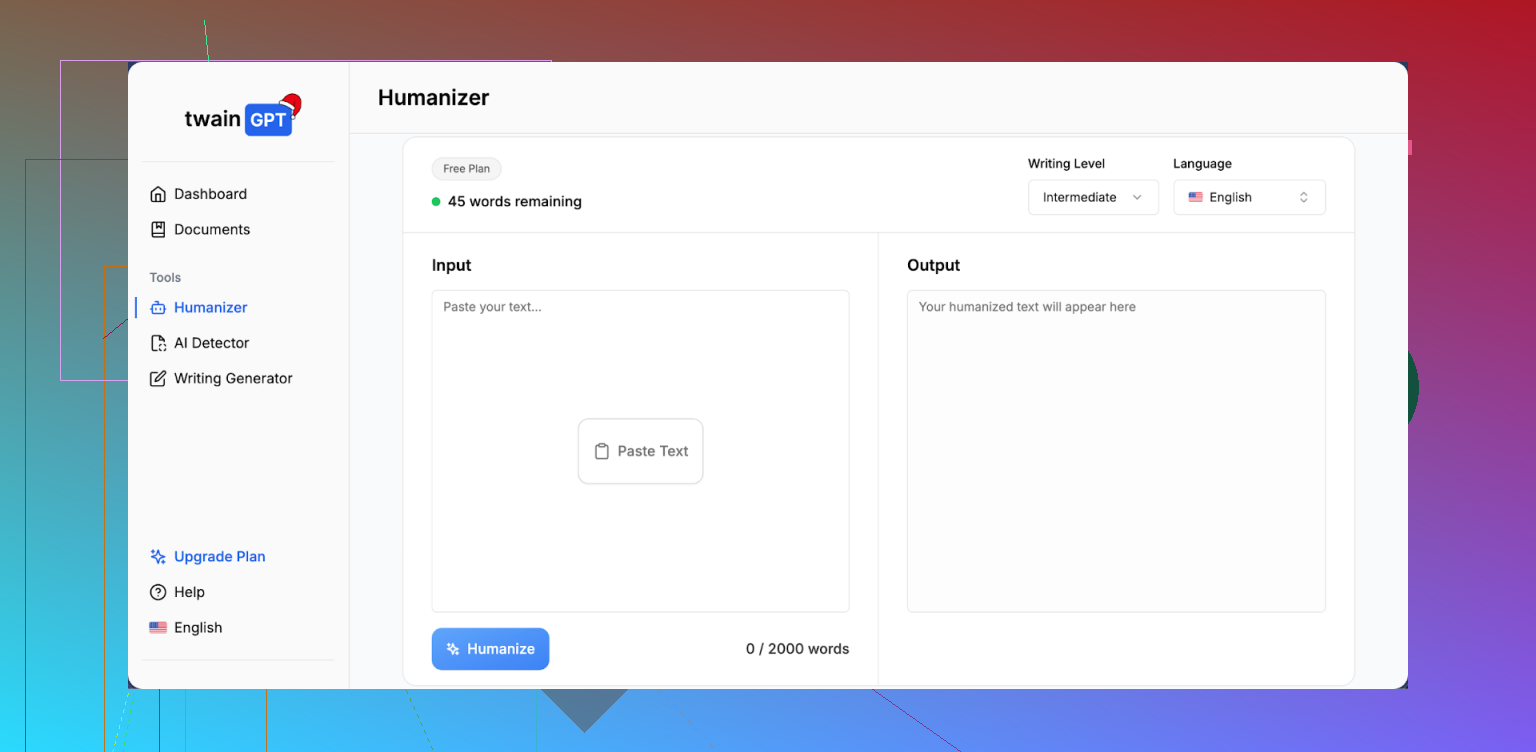The image size is (1536, 752).
Task: Click inside the Input text area
Action: click(640, 360)
